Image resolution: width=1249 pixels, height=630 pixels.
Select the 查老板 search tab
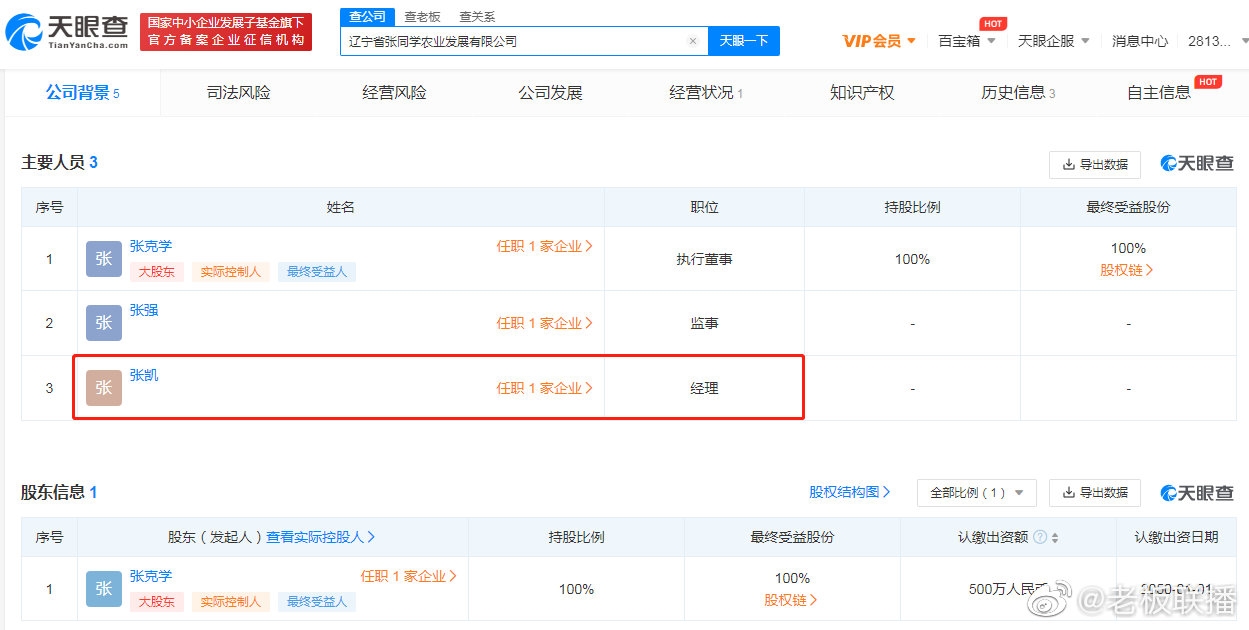click(x=421, y=17)
